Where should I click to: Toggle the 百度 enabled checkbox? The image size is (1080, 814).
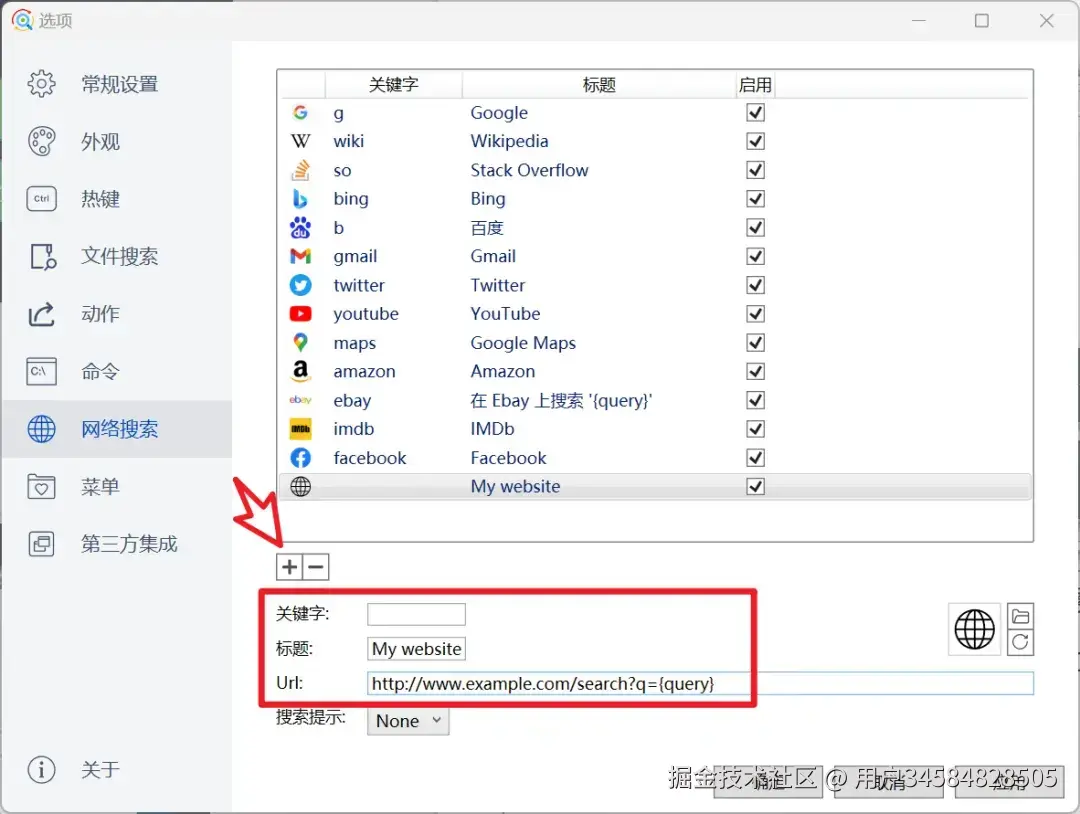pyautogui.click(x=756, y=227)
